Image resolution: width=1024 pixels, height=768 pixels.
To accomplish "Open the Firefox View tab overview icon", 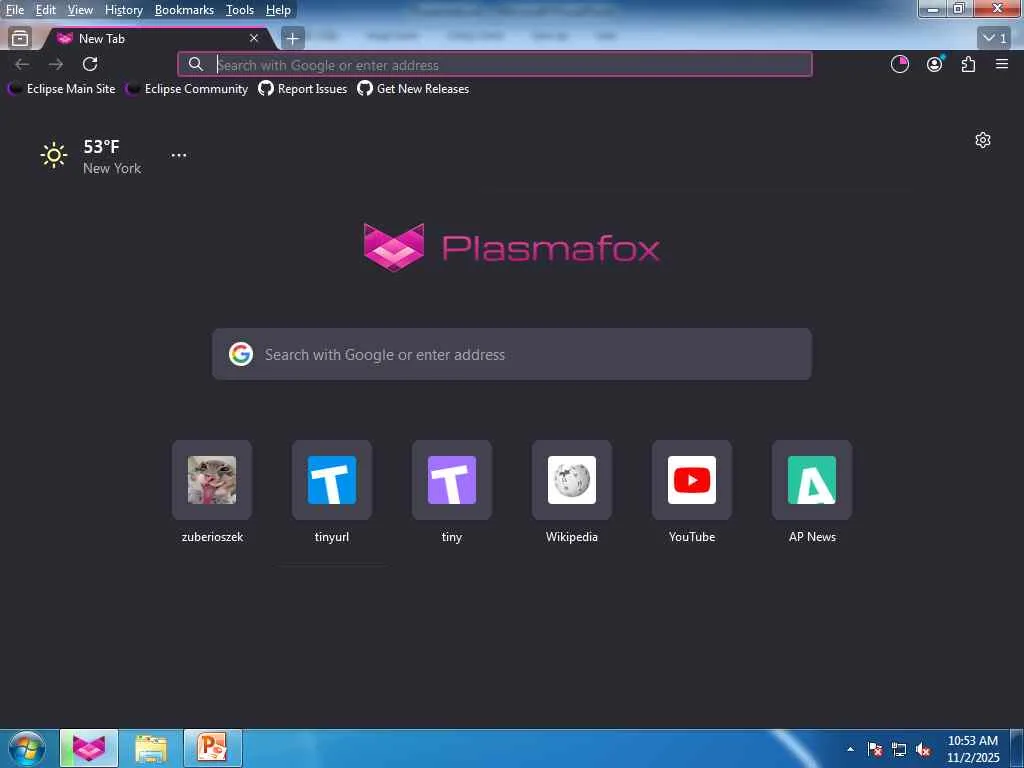I will (x=20, y=39).
